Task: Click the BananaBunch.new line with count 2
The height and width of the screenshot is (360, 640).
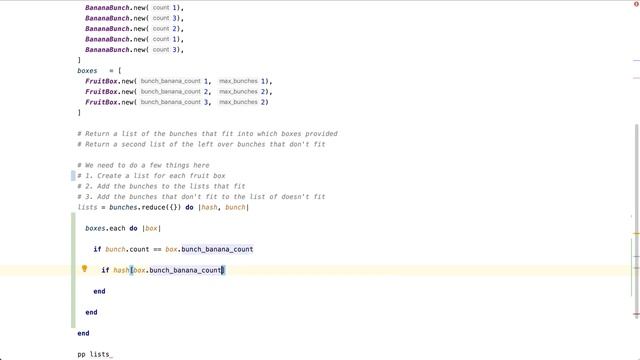Action: click(134, 29)
